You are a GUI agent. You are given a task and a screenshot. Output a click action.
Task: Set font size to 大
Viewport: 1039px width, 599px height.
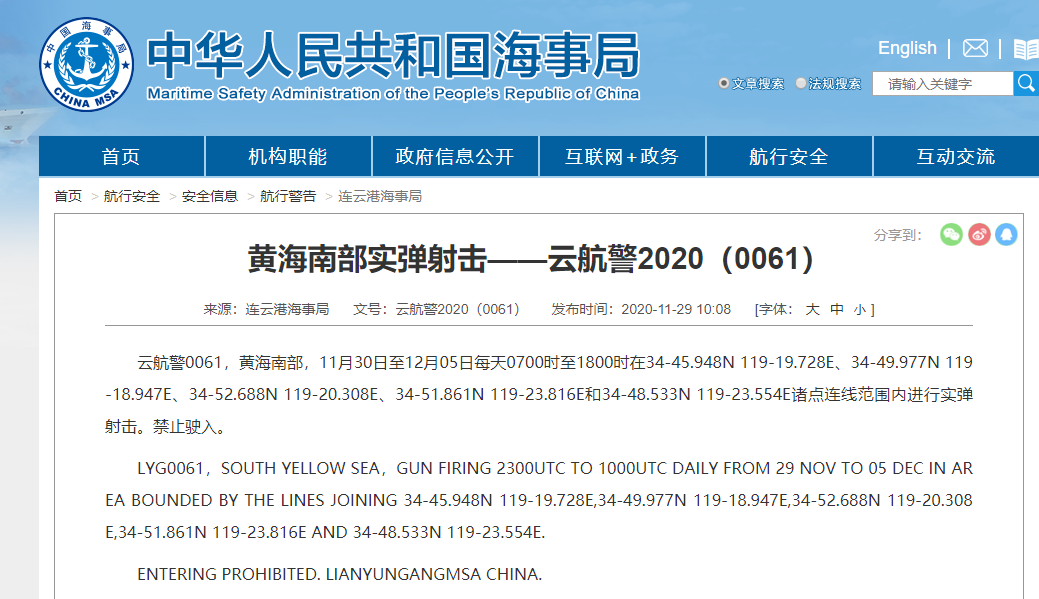point(813,310)
